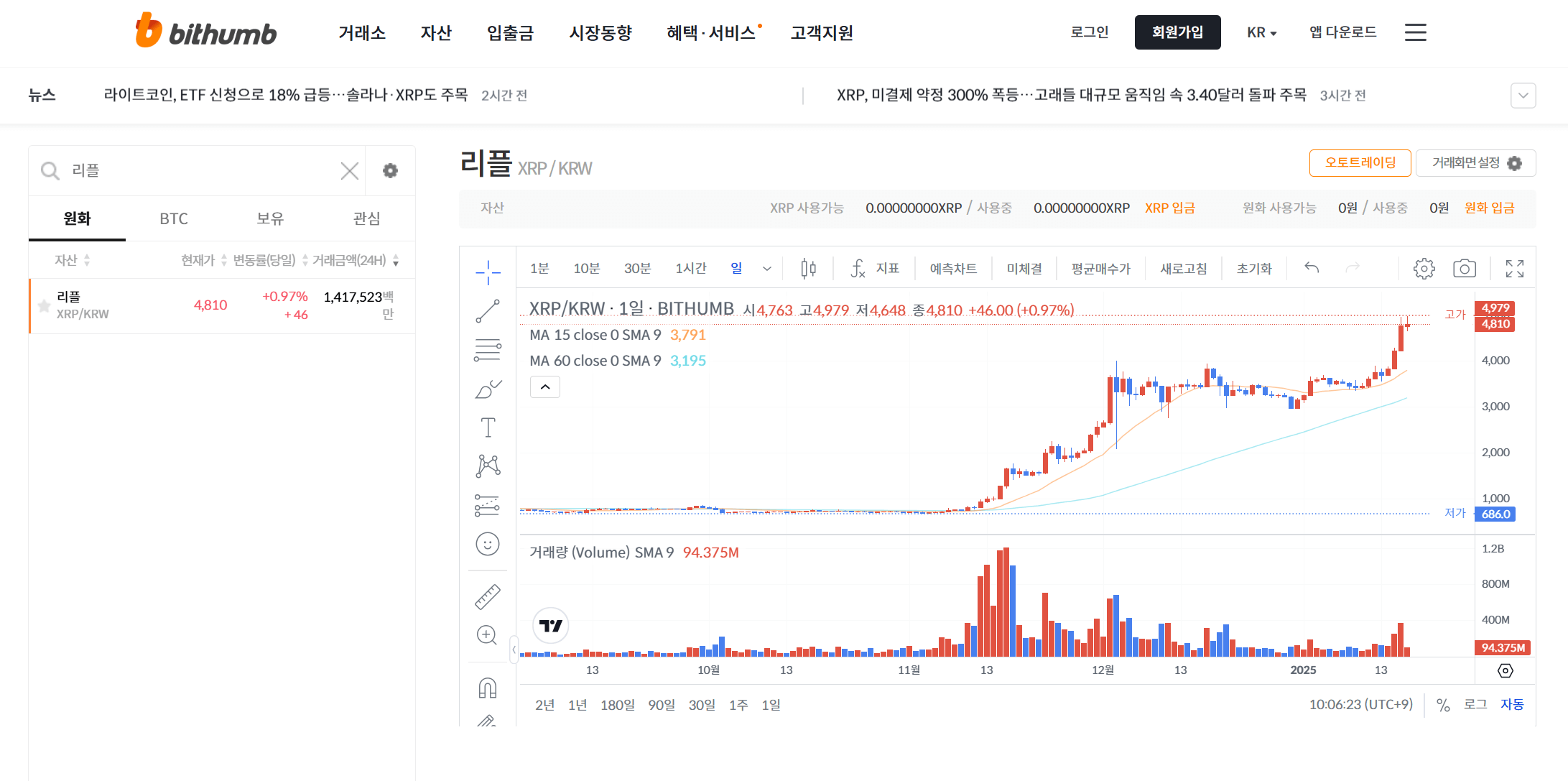The height and width of the screenshot is (781, 1568).
Task: Open the Fibonacci horizontal lines tool
Action: point(488,350)
